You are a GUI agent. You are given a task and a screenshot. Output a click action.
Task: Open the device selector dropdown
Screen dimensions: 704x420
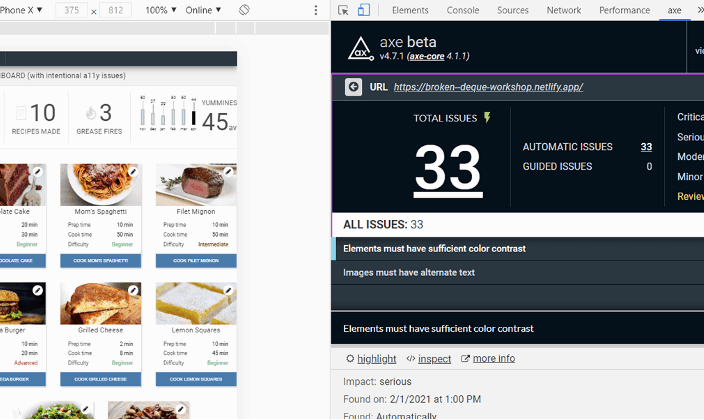click(x=22, y=10)
